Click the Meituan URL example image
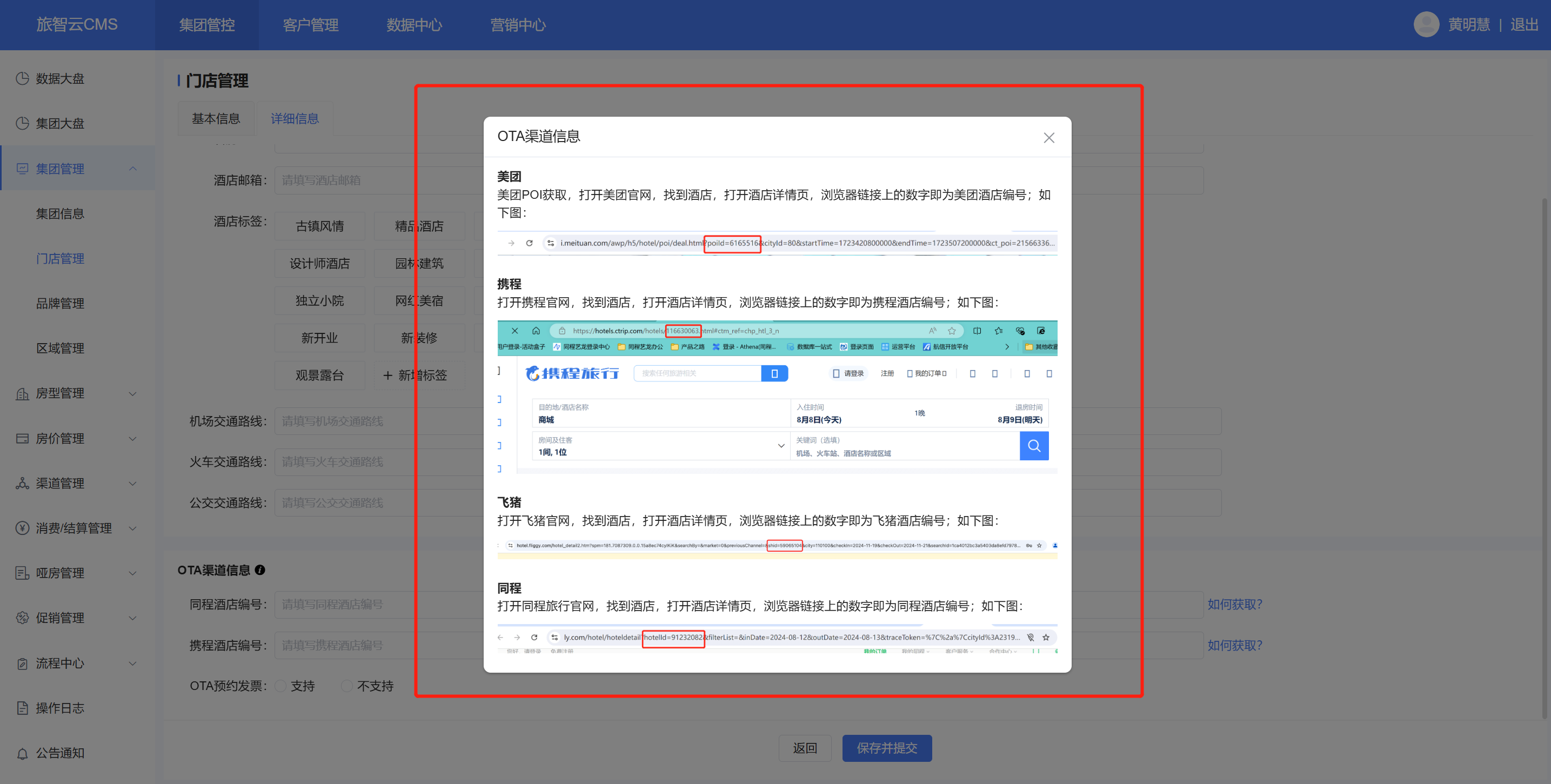 [777, 243]
